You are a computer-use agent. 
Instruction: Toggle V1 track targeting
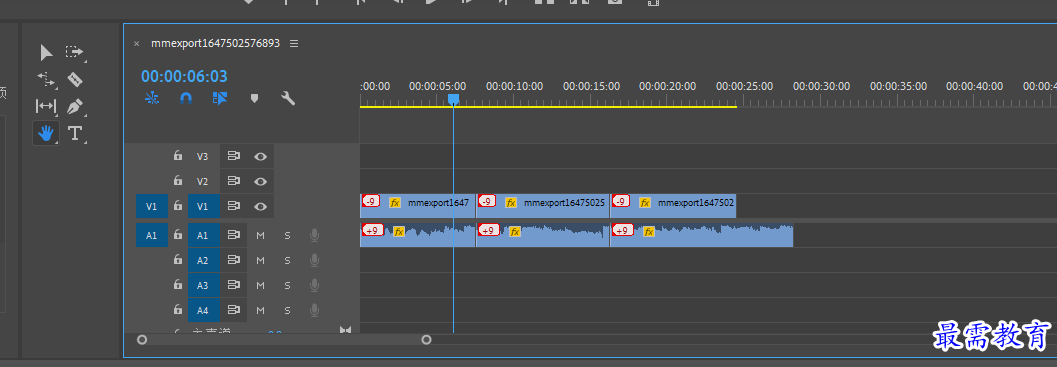click(x=204, y=206)
